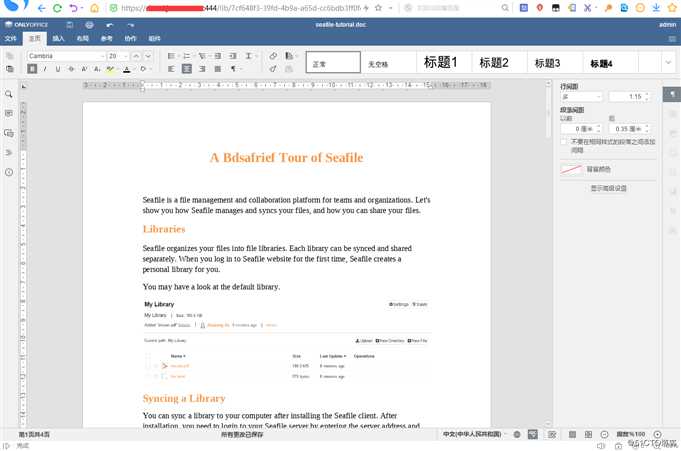Open the search icon in the left sidebar
The image size is (681, 451).
click(x=9, y=94)
